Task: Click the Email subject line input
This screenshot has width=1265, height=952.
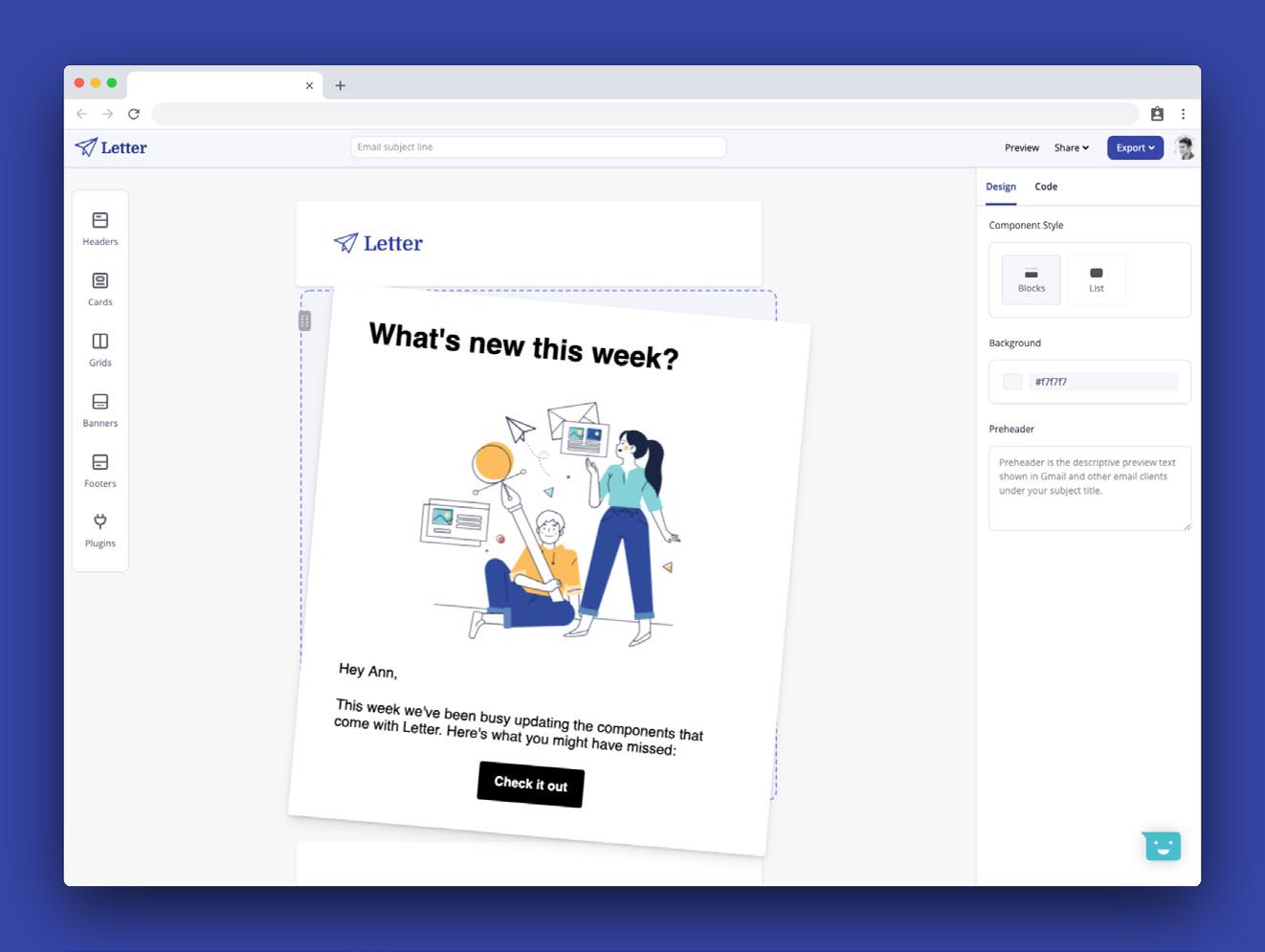Action: click(538, 147)
